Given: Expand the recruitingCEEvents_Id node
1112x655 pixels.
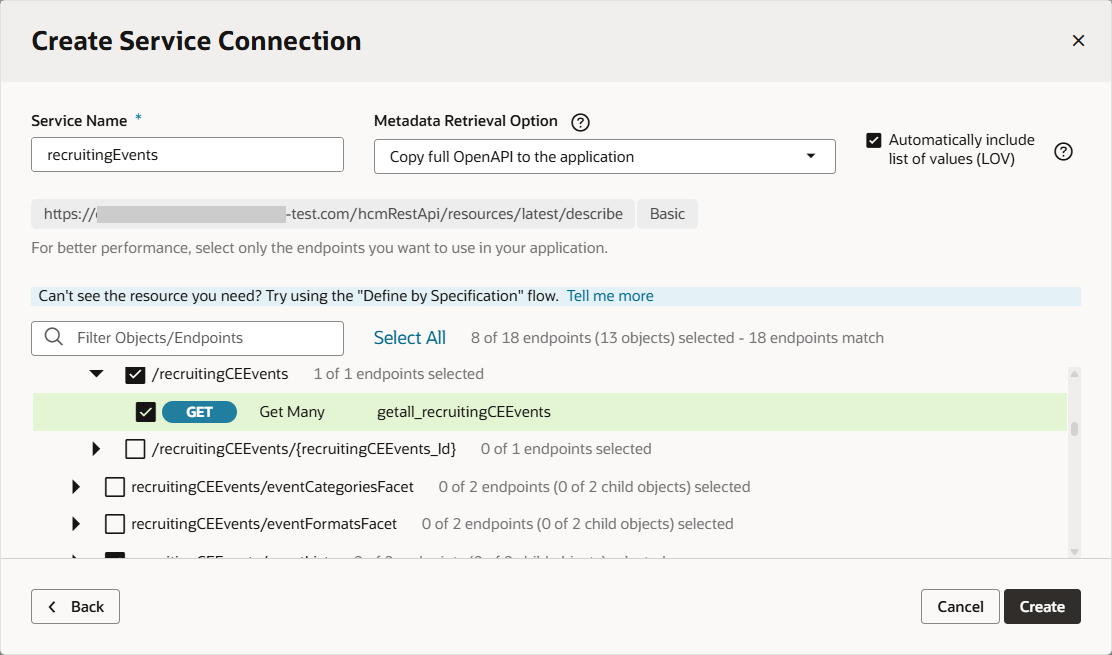Looking at the screenshot, I should coord(96,449).
